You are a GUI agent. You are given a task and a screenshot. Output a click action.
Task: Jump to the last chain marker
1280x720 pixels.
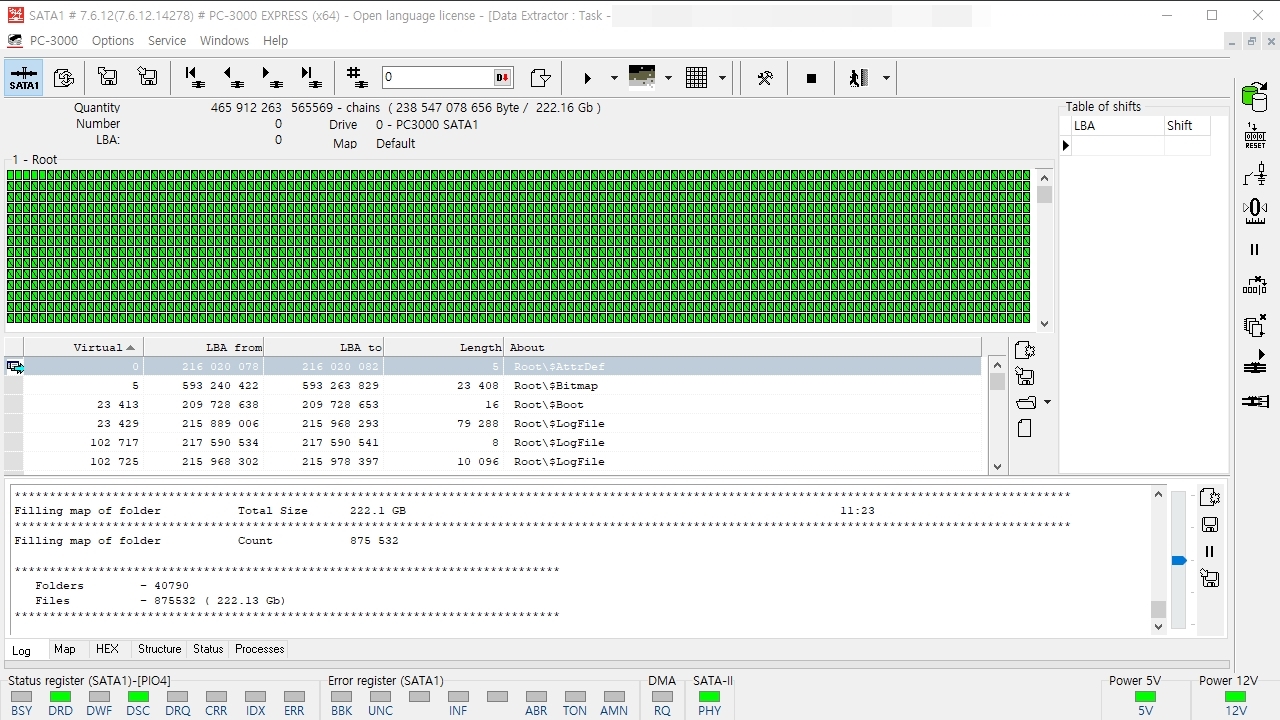click(x=311, y=78)
